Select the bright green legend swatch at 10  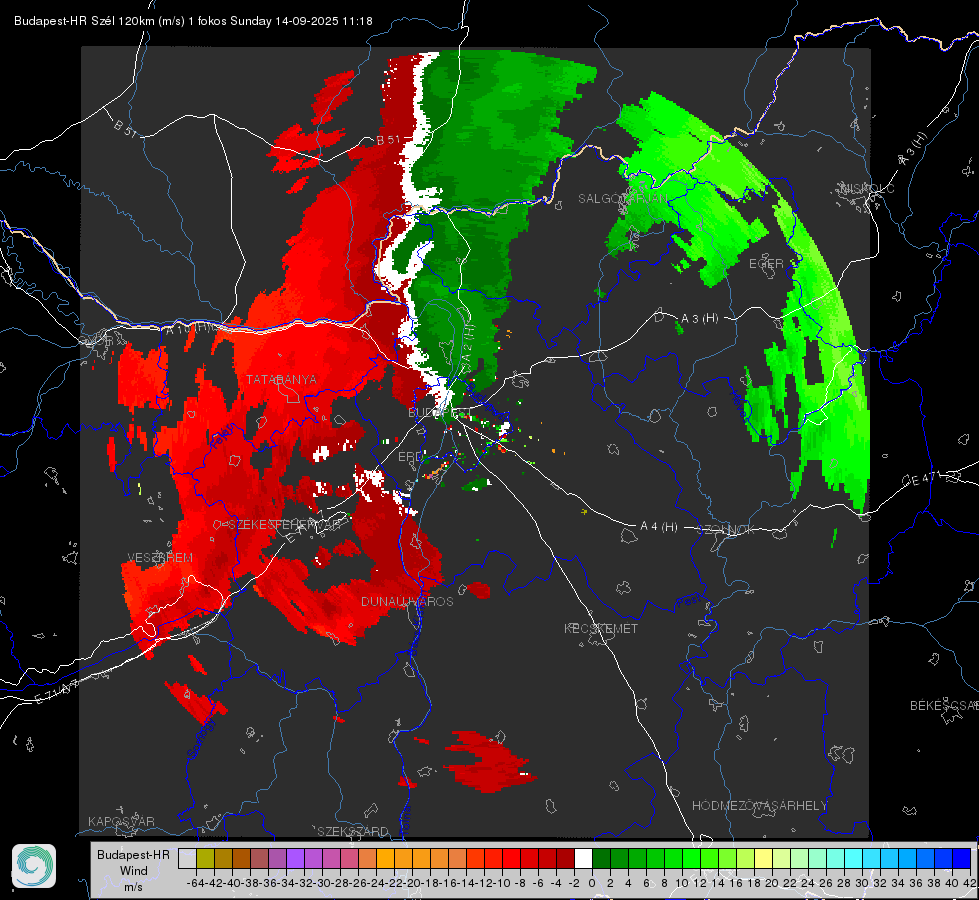click(x=691, y=858)
